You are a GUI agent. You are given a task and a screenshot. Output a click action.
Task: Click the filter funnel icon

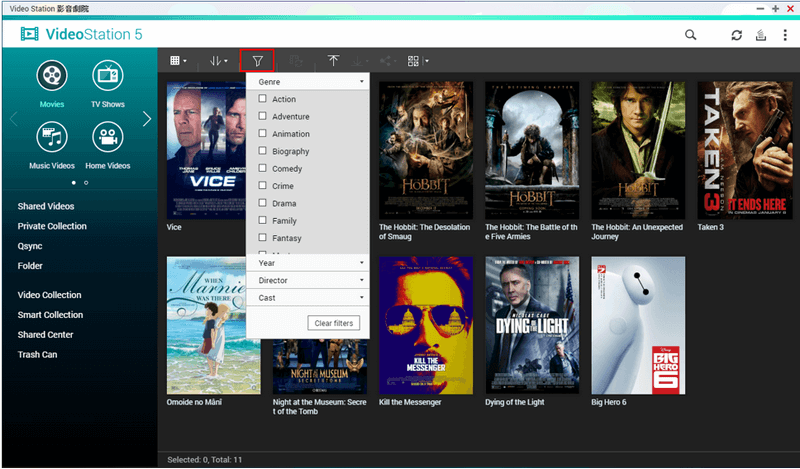[257, 61]
